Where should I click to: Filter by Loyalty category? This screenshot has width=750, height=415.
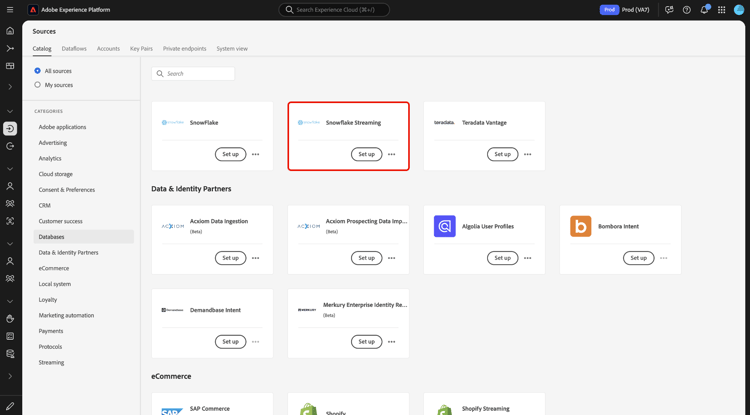coord(48,300)
